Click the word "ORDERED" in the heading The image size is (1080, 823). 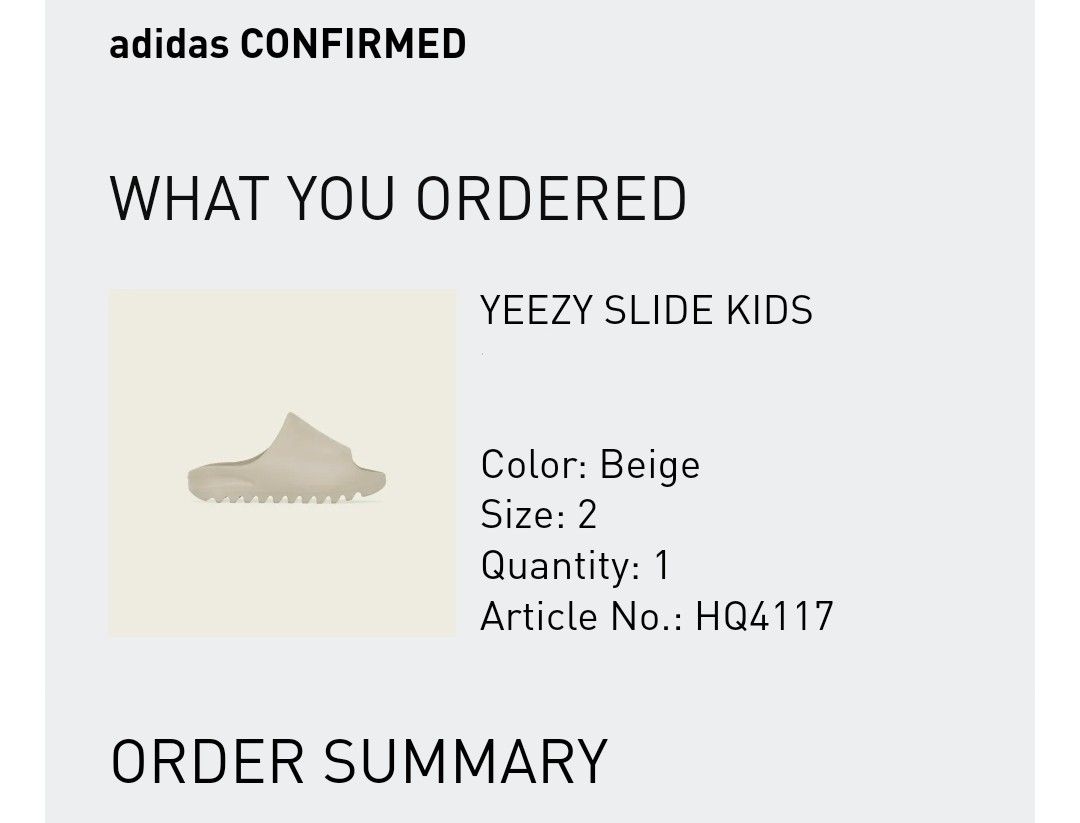coord(551,198)
